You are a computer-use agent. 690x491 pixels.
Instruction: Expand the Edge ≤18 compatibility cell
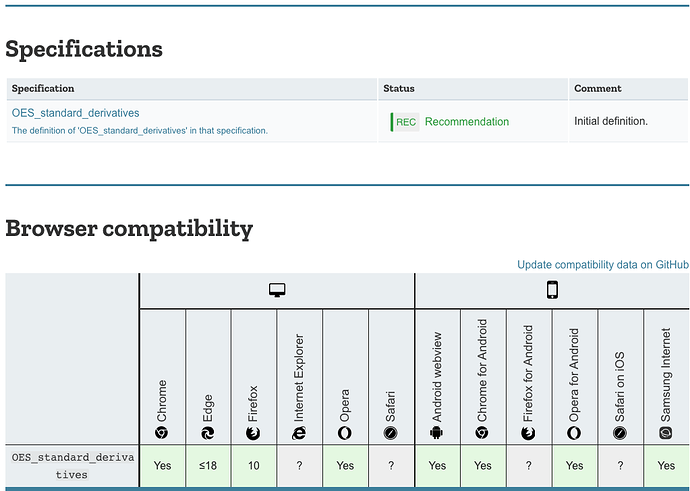click(208, 465)
